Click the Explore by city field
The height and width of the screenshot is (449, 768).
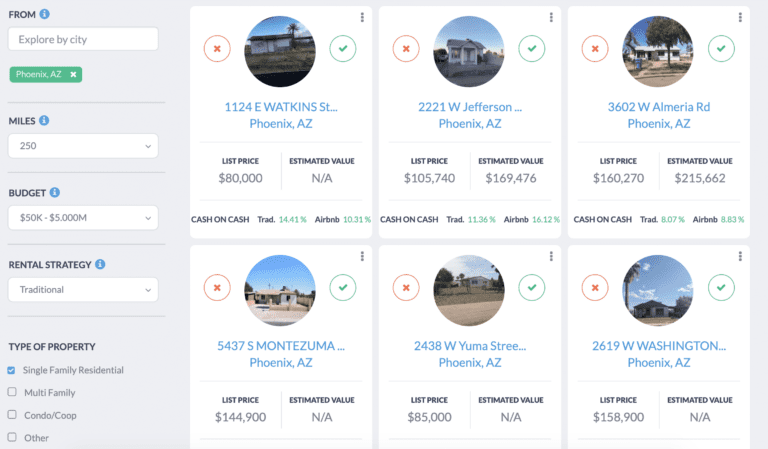point(83,39)
